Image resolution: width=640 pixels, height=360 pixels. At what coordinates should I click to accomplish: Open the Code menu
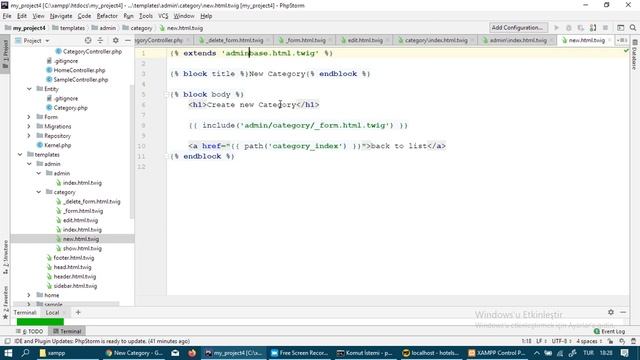84,16
